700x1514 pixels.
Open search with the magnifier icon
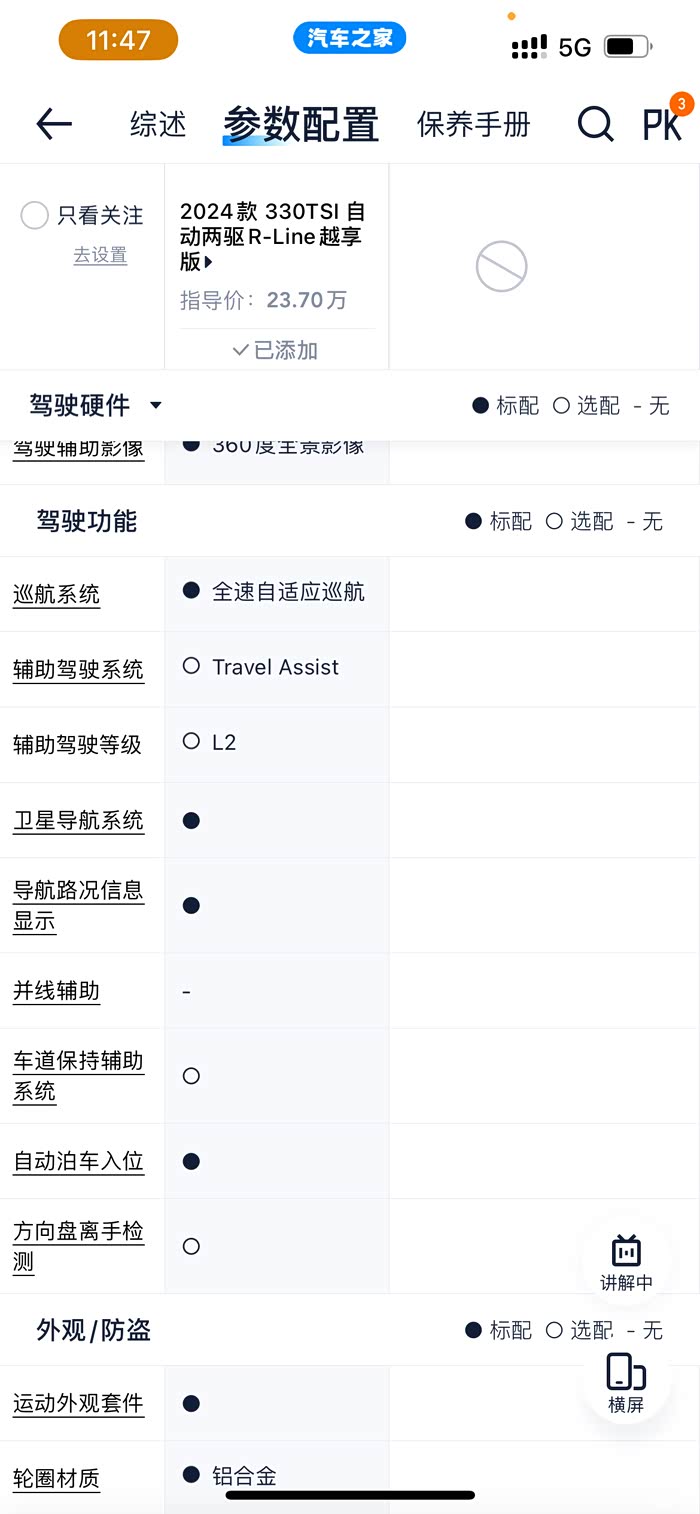coord(595,124)
